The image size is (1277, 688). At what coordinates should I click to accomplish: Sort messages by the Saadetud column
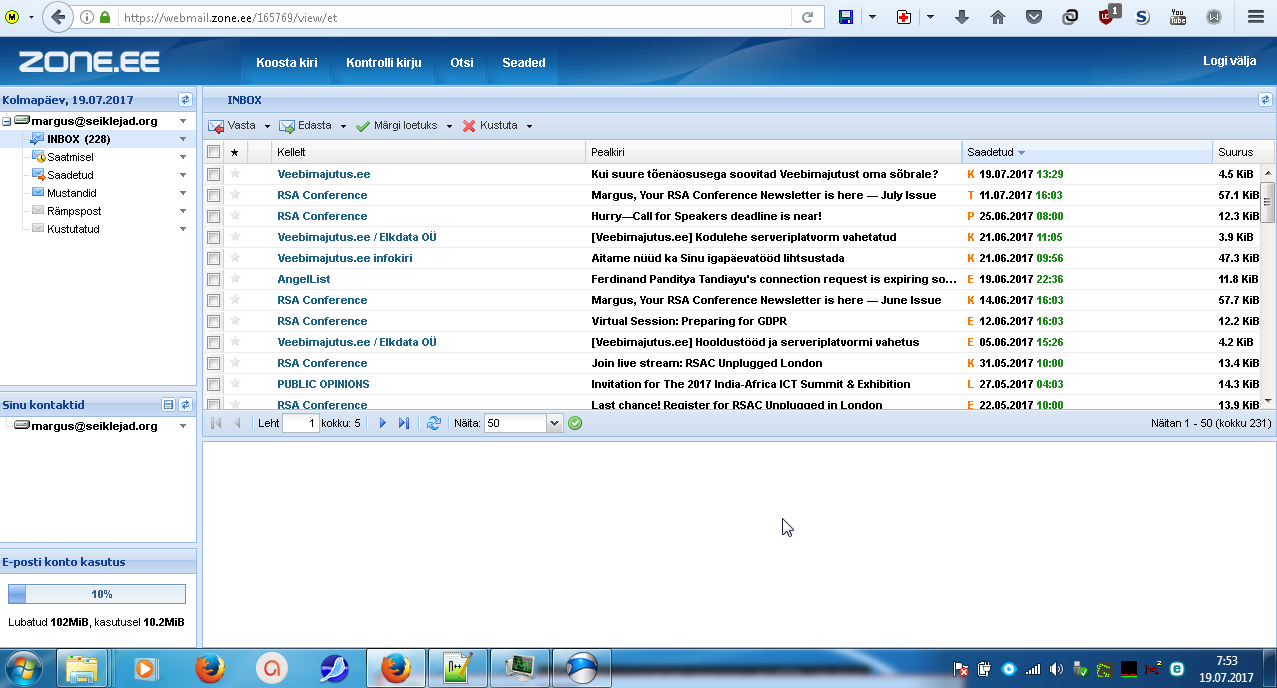[x=1087, y=152]
